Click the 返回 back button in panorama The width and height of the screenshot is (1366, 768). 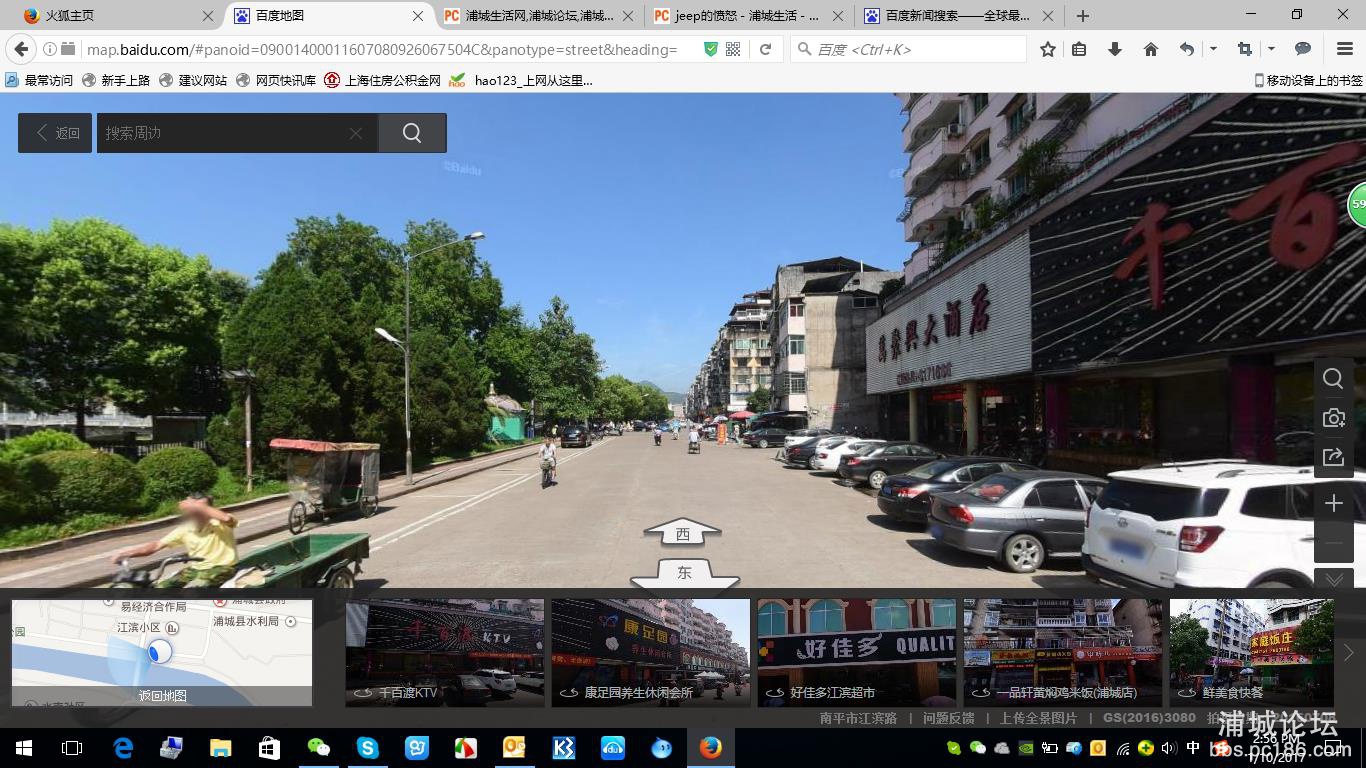point(55,133)
